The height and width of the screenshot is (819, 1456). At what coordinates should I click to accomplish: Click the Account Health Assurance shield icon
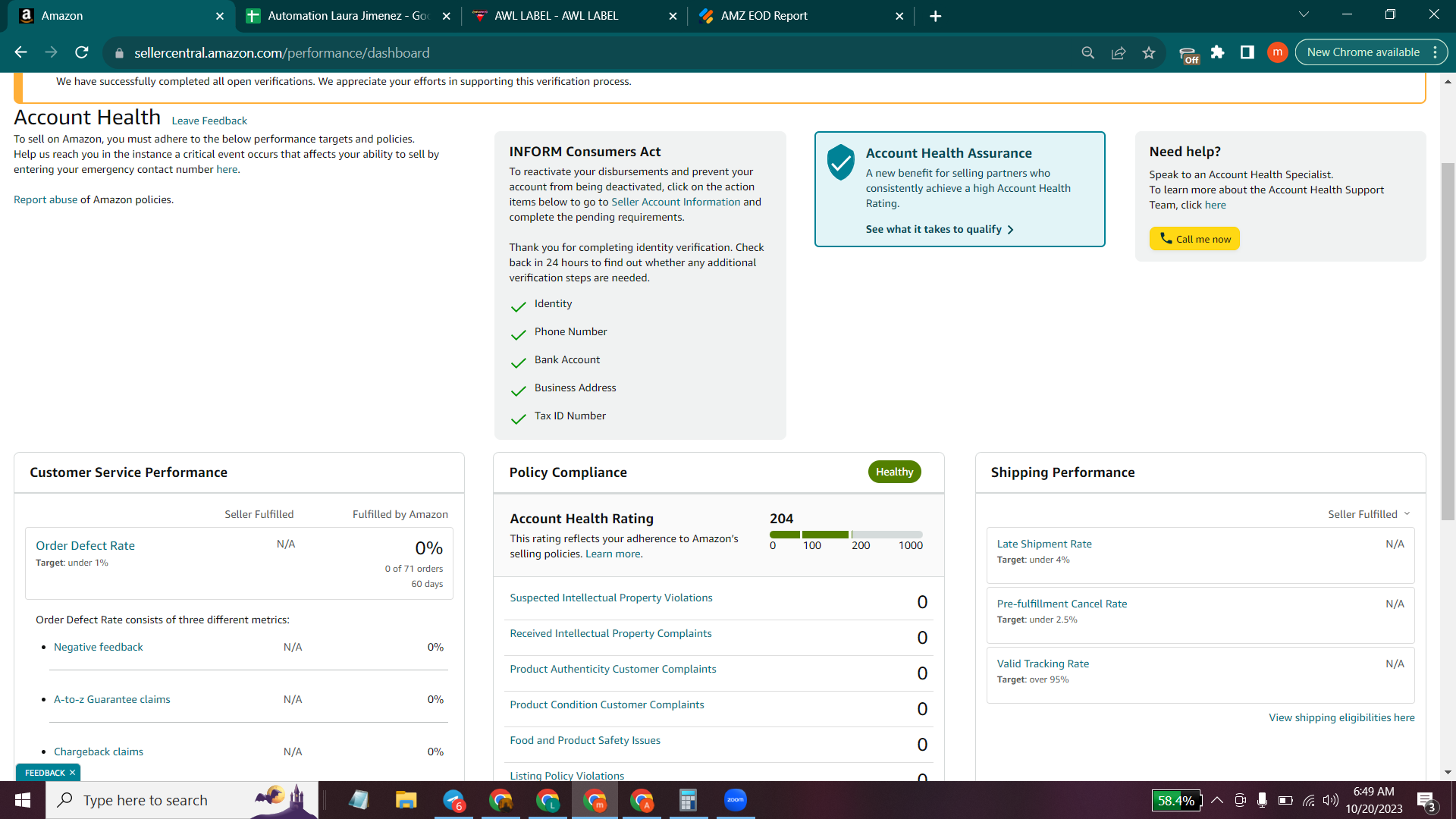pyautogui.click(x=840, y=162)
